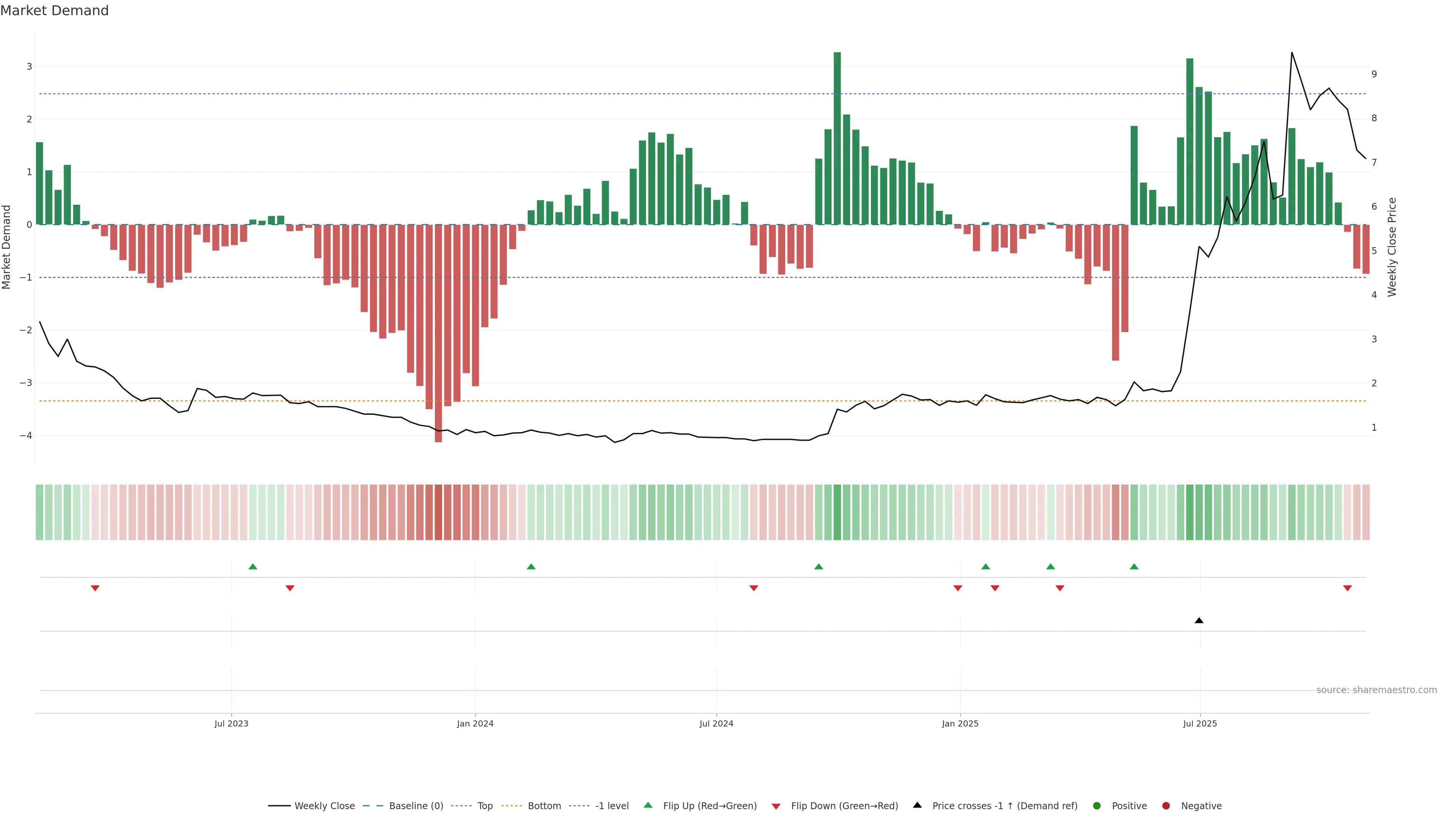Click the Top dotted line legend item
The width and height of the screenshot is (1456, 819).
(x=485, y=806)
